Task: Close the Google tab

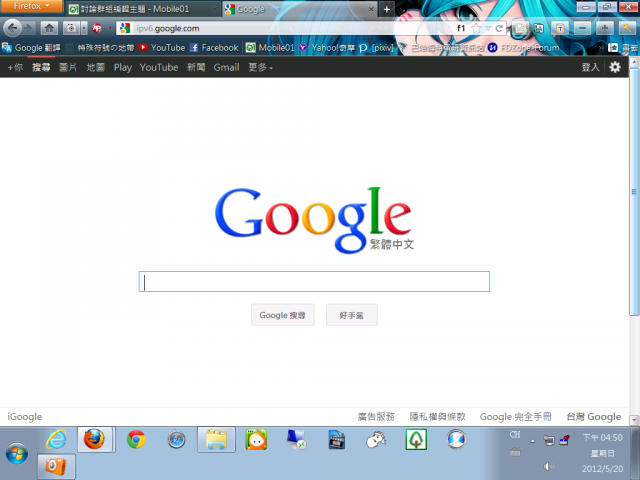Action: tap(371, 9)
